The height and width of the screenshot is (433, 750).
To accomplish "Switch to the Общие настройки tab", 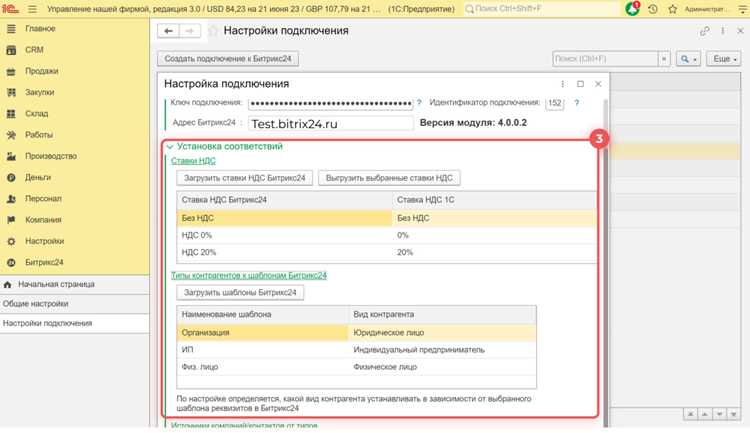I will [75, 304].
